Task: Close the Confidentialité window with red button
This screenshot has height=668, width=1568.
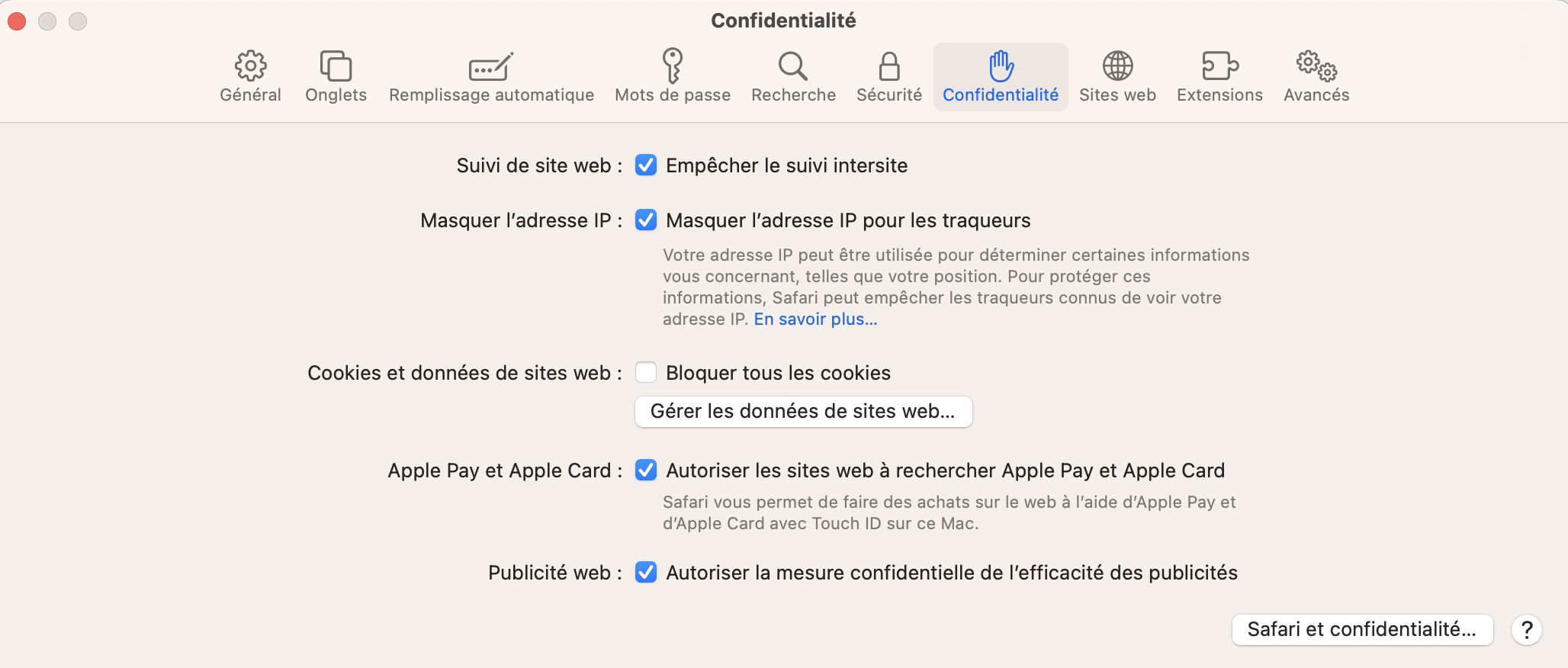Action: click(17, 21)
